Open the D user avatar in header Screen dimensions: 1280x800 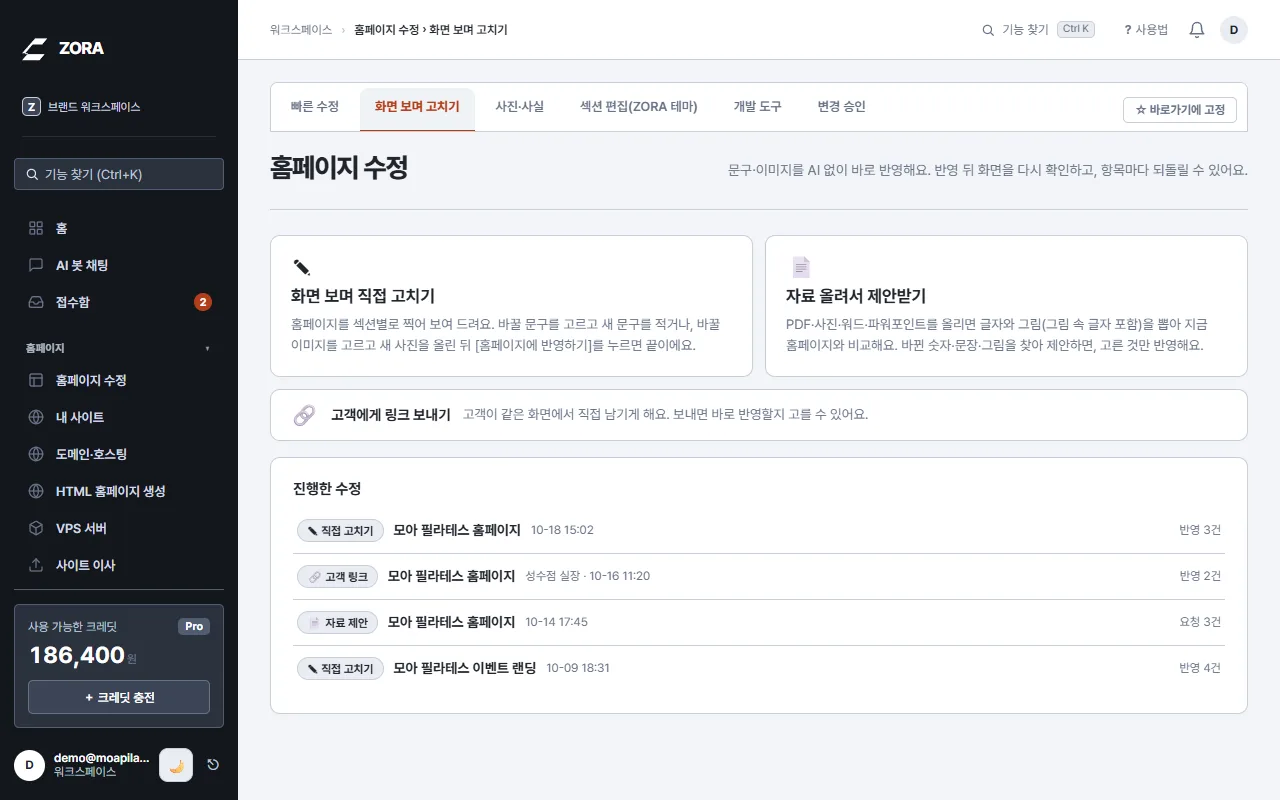tap(1233, 30)
